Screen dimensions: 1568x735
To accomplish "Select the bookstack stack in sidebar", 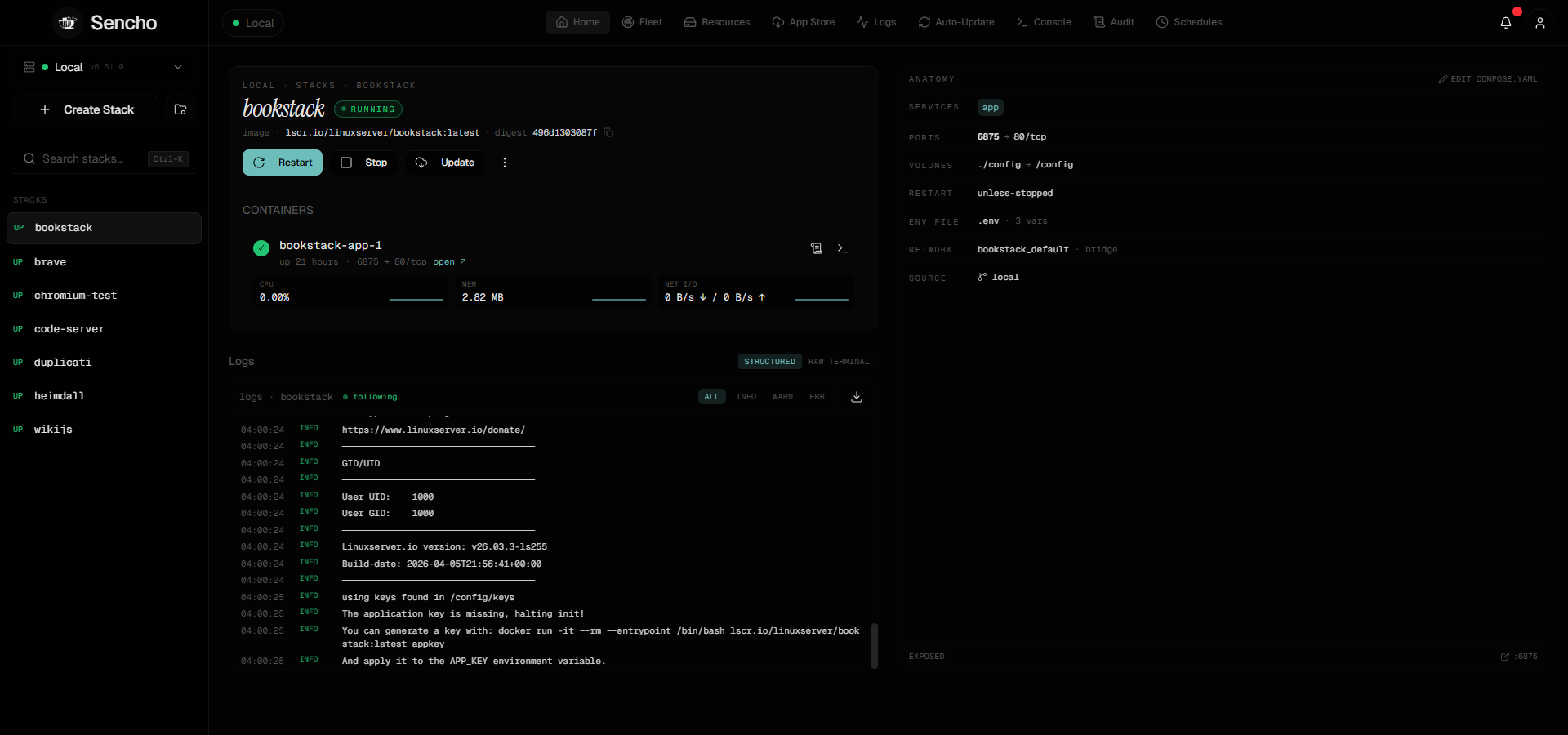I will (x=104, y=228).
